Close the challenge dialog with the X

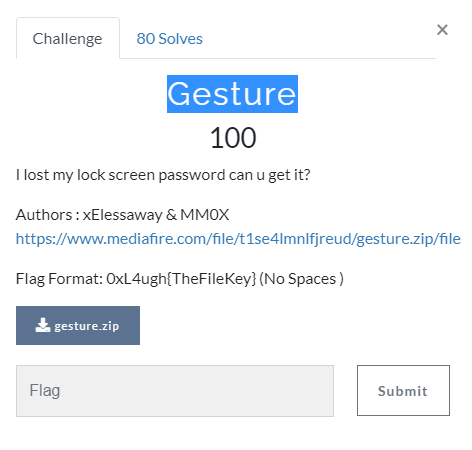[442, 30]
